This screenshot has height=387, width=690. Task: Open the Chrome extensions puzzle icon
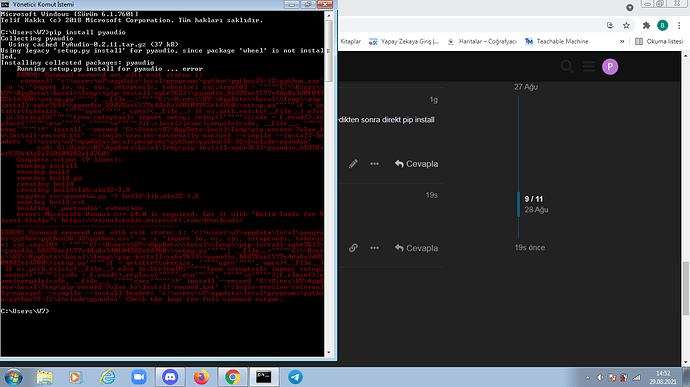click(646, 26)
